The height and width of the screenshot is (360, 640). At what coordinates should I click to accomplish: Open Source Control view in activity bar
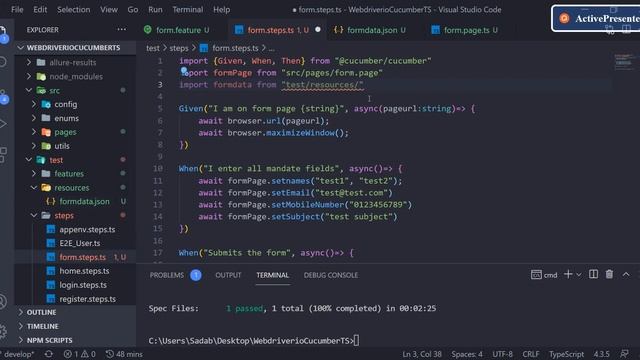(x=3, y=97)
